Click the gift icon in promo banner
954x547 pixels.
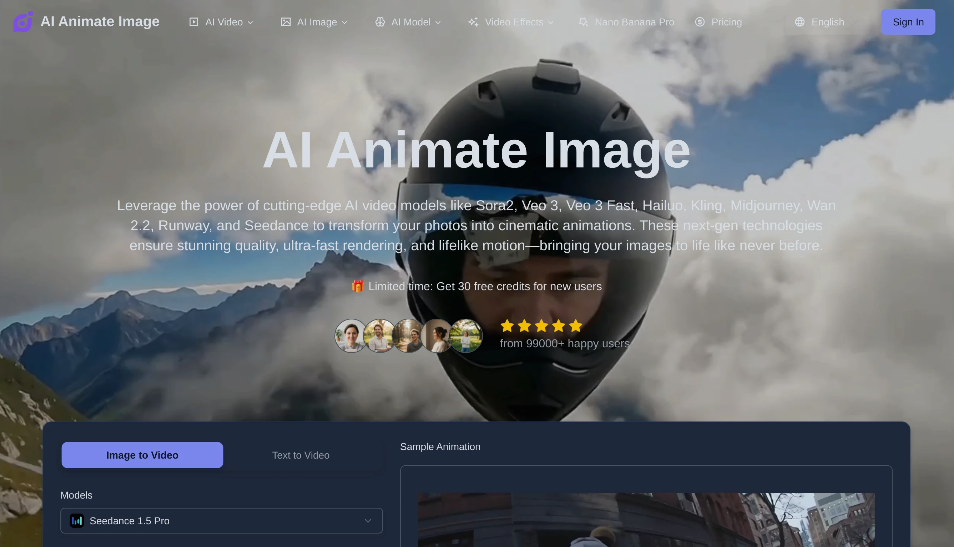[x=358, y=286]
